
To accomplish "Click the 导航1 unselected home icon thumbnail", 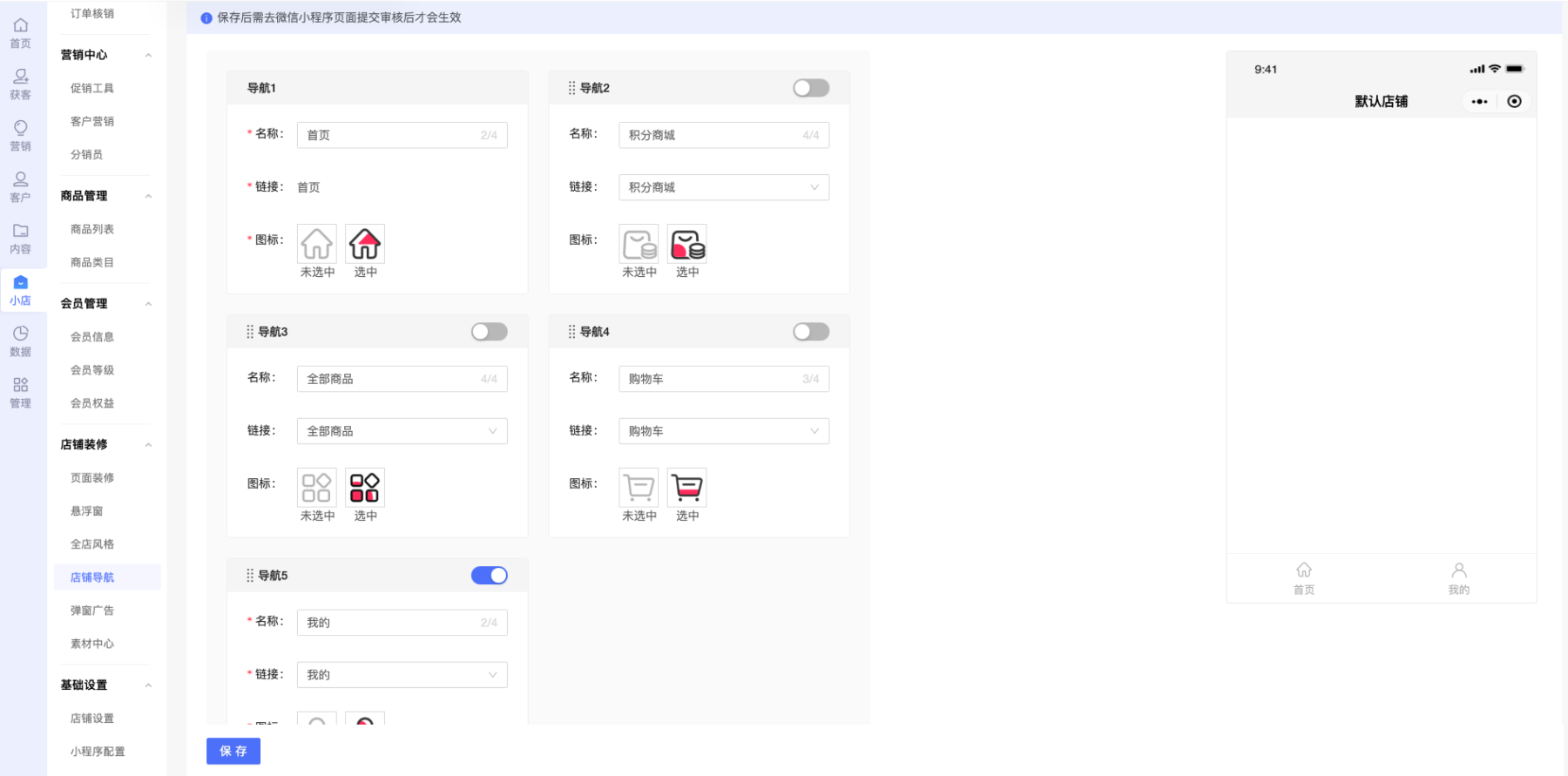I will point(317,244).
